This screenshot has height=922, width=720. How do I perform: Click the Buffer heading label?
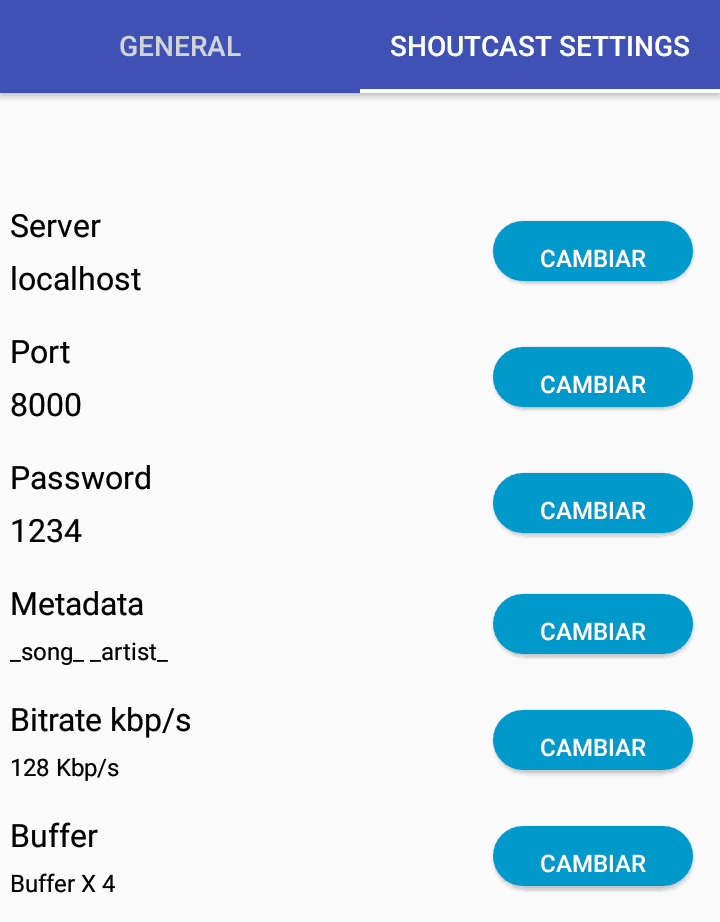54,836
